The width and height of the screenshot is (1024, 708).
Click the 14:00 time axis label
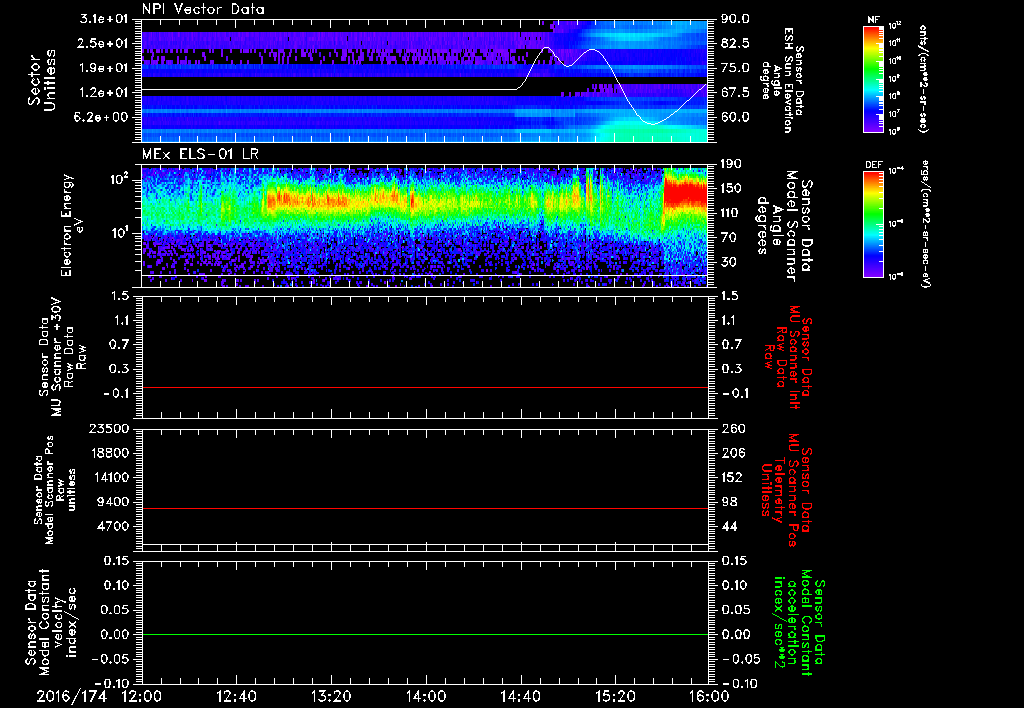pyautogui.click(x=425, y=695)
